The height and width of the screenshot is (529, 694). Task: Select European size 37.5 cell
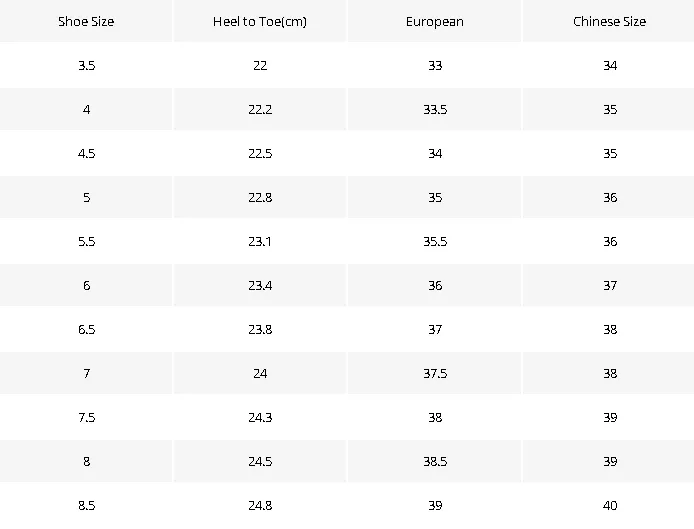click(x=435, y=373)
